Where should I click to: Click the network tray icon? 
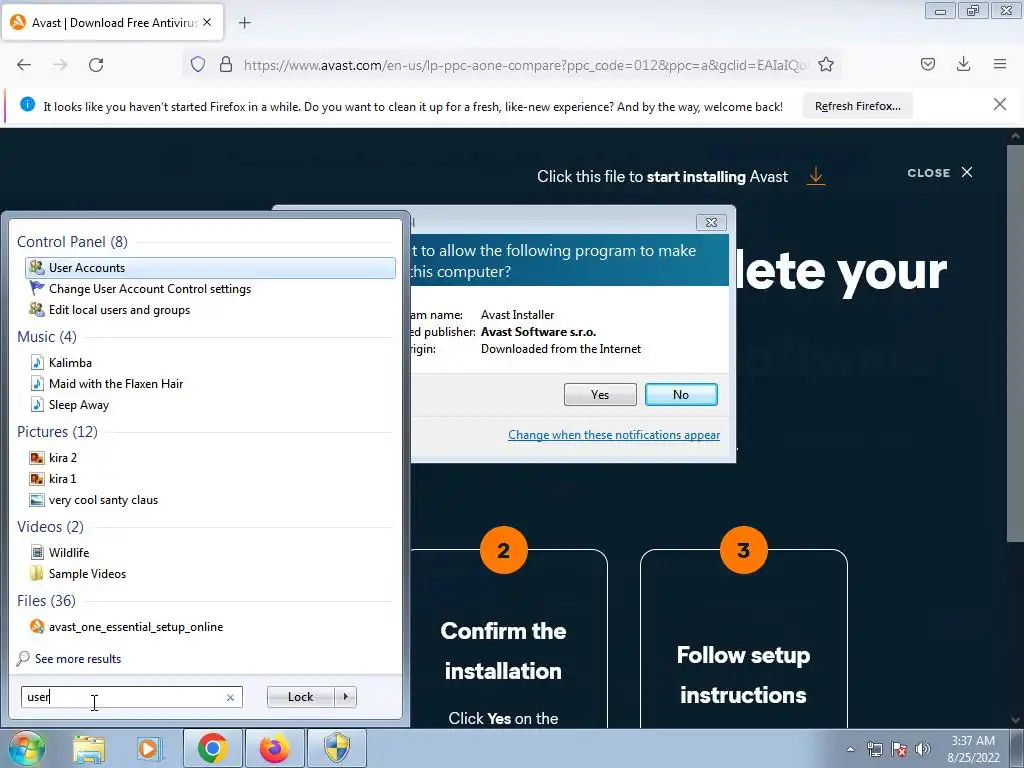click(874, 749)
